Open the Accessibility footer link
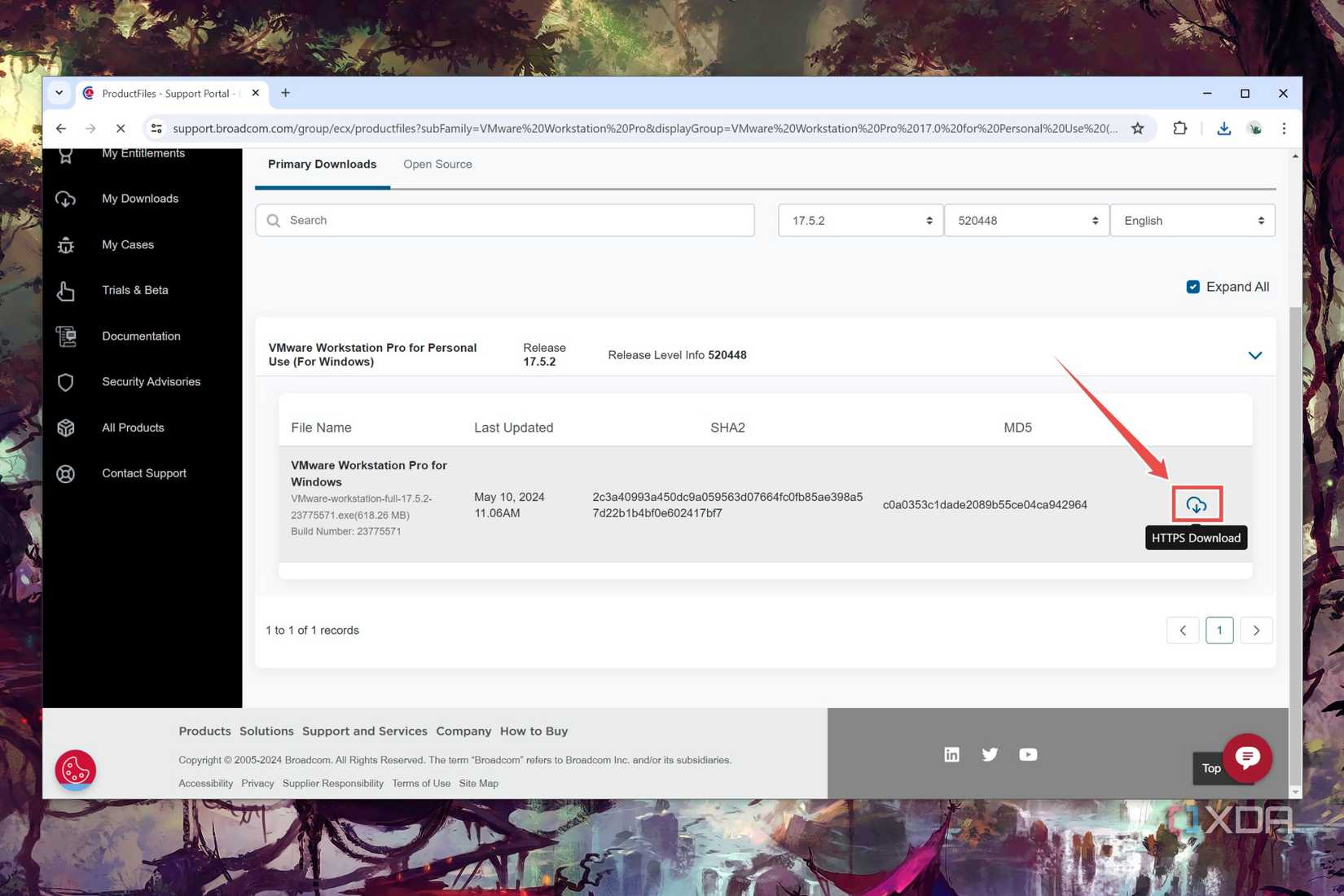 tap(205, 783)
